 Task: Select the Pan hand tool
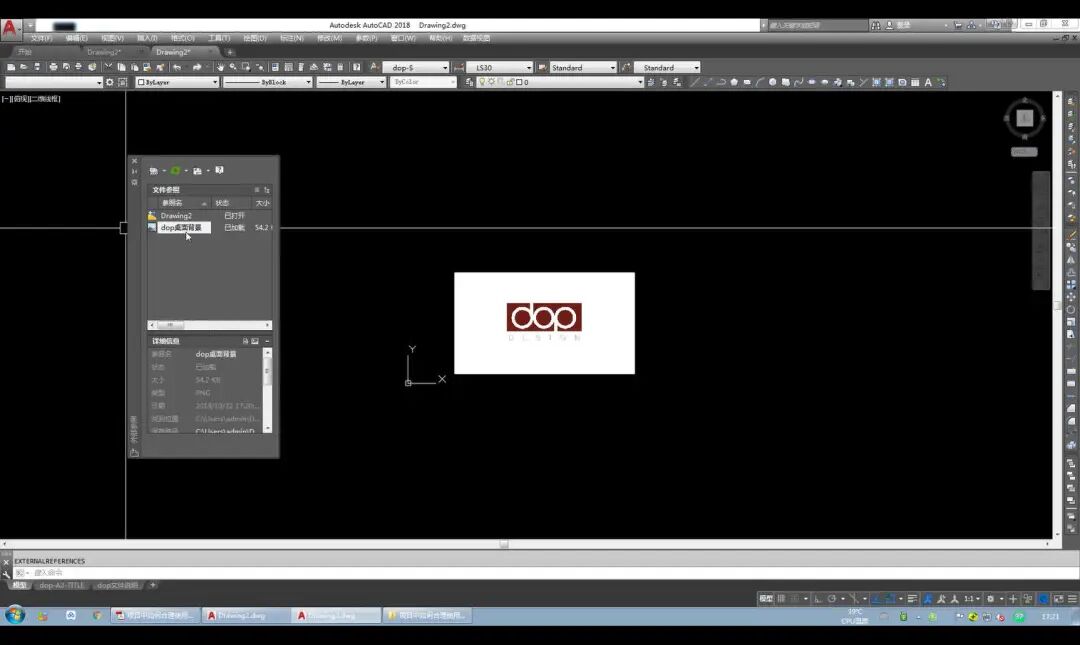(x=220, y=68)
